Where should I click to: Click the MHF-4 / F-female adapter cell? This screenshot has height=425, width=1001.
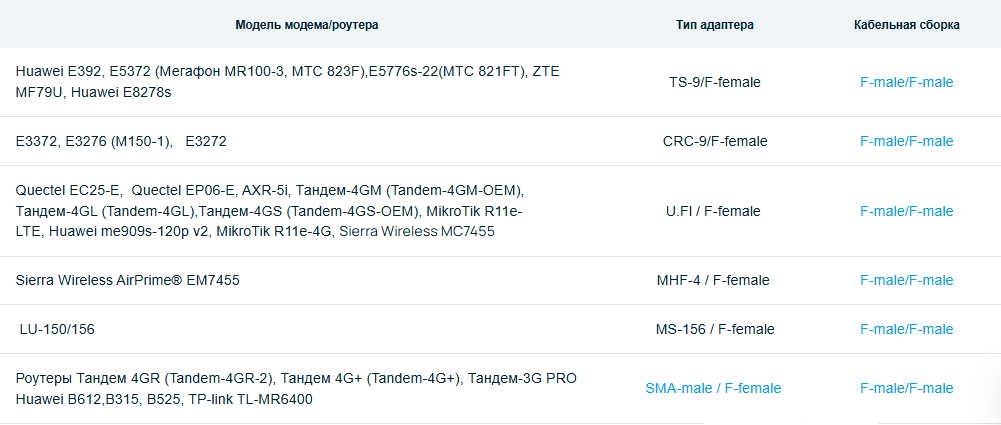tap(713, 280)
